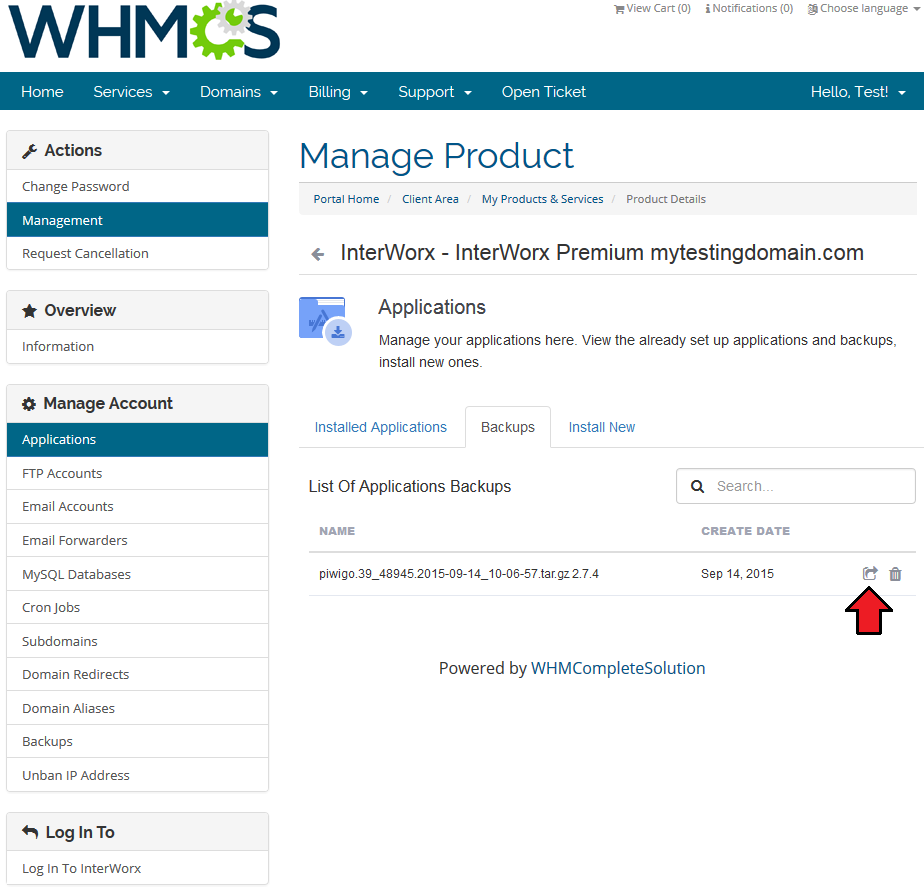
Task: Click the restore backup icon for piwigo
Action: (870, 573)
